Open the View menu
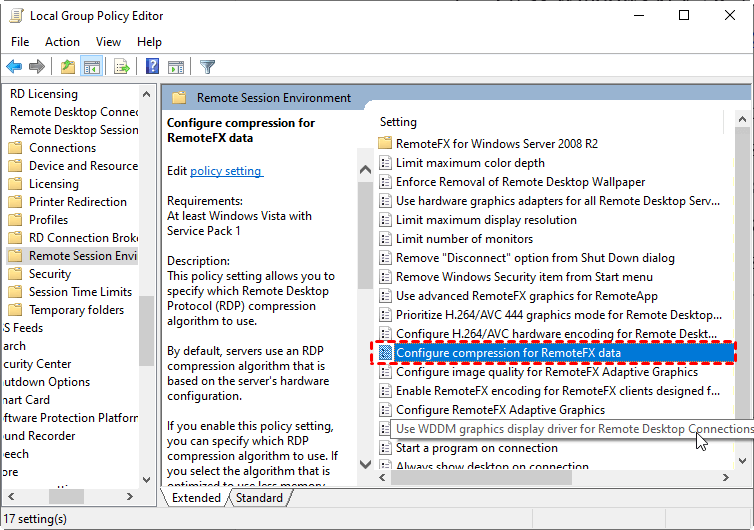Viewport: 754px width, 530px height. pos(109,42)
